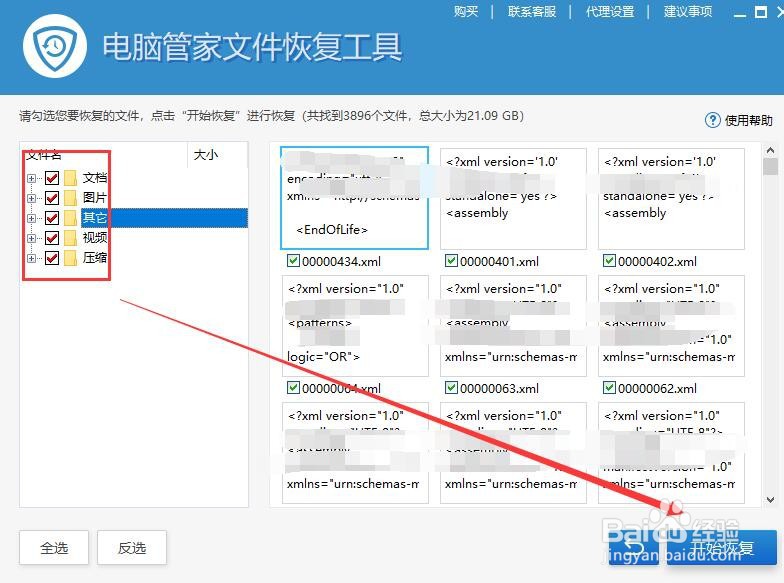The height and width of the screenshot is (583, 784).
Task: Uncheck the 其它 folder checkbox
Action: point(52,218)
